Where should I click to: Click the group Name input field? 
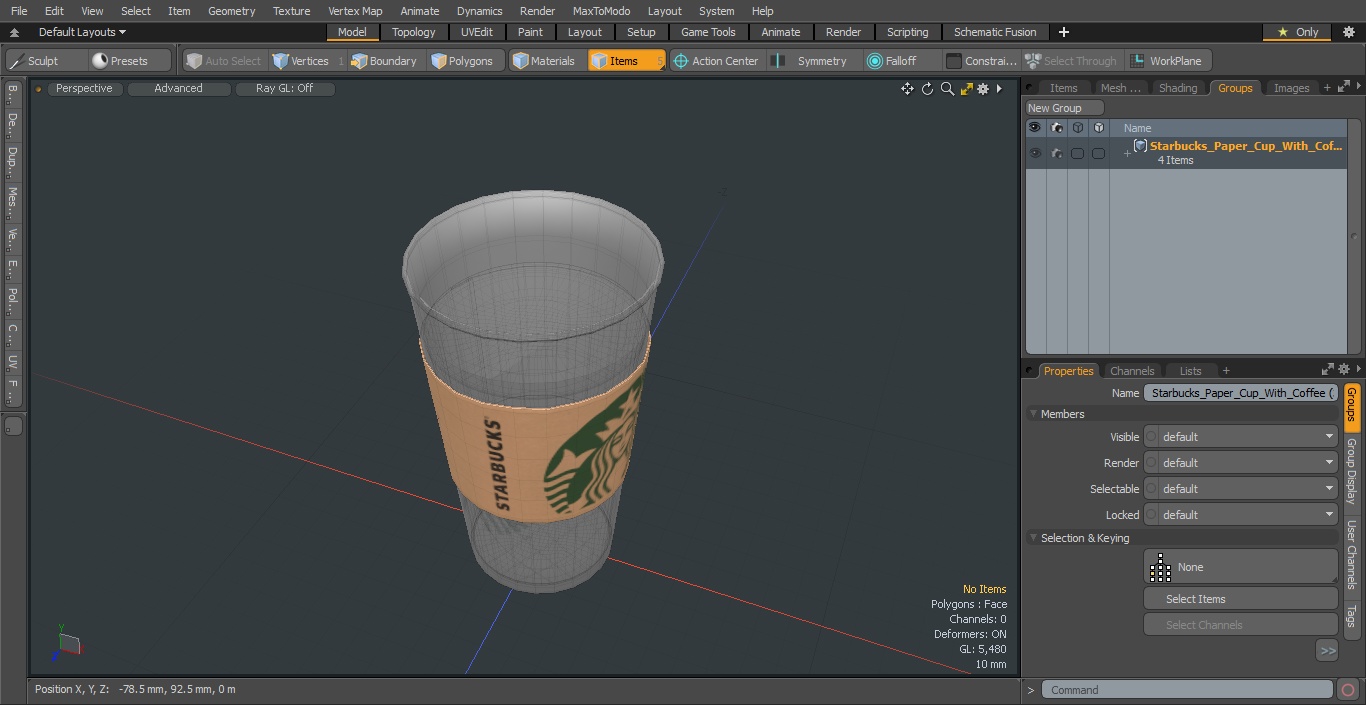coord(1240,393)
